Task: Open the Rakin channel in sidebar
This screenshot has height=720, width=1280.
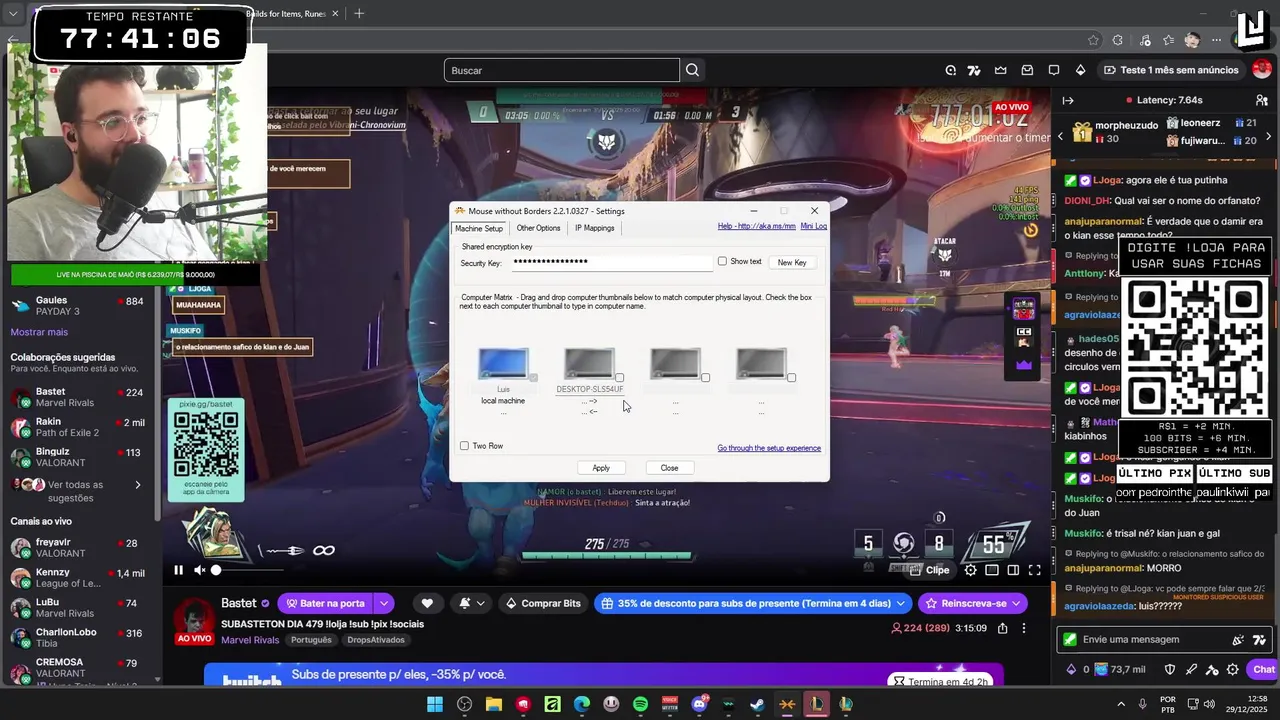Action: 78,427
